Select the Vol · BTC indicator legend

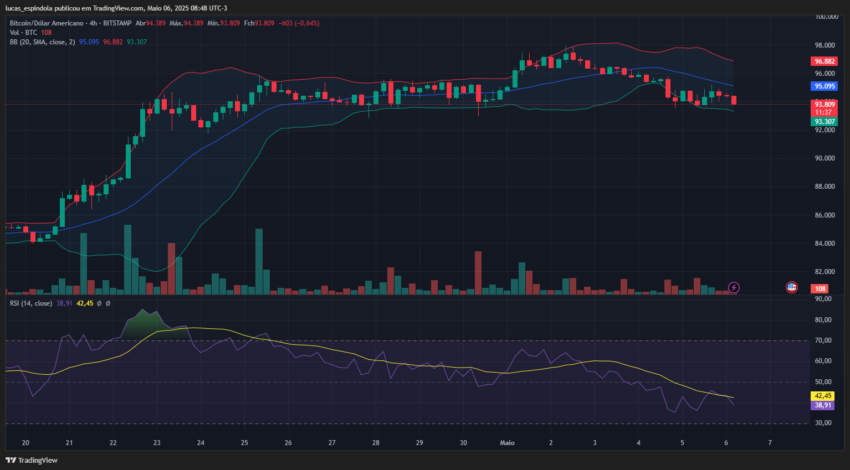click(x=23, y=33)
